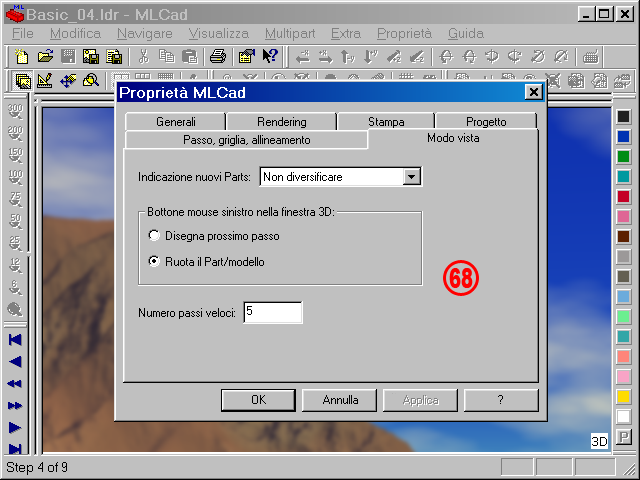Viewport: 640px width, 480px height.
Task: Set zoom to 50 percent icon
Action: (x=15, y=221)
